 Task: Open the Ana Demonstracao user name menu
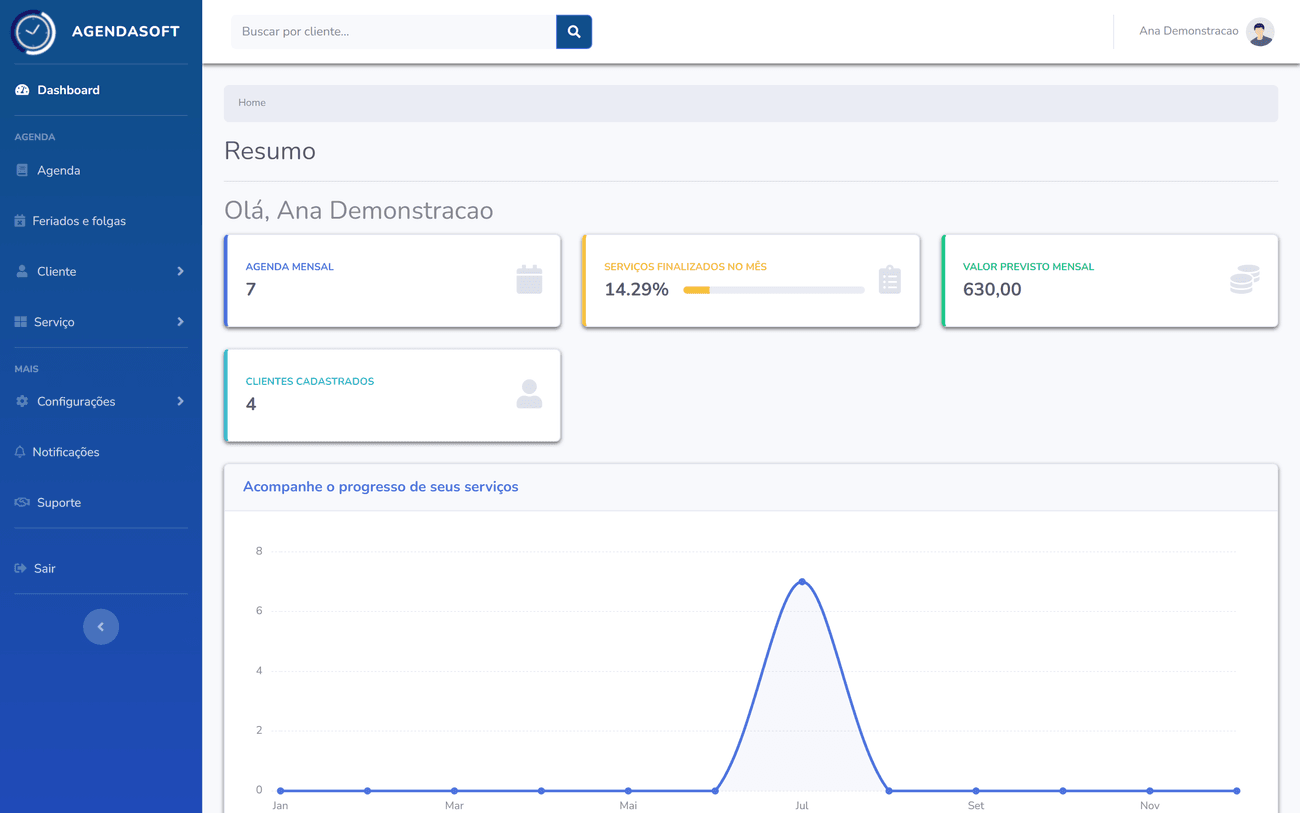point(1188,31)
